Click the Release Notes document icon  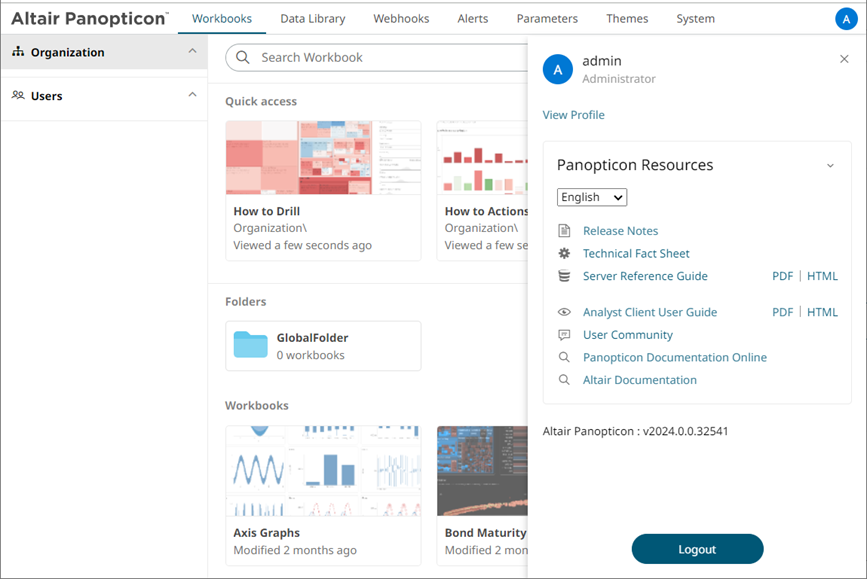[x=564, y=231]
